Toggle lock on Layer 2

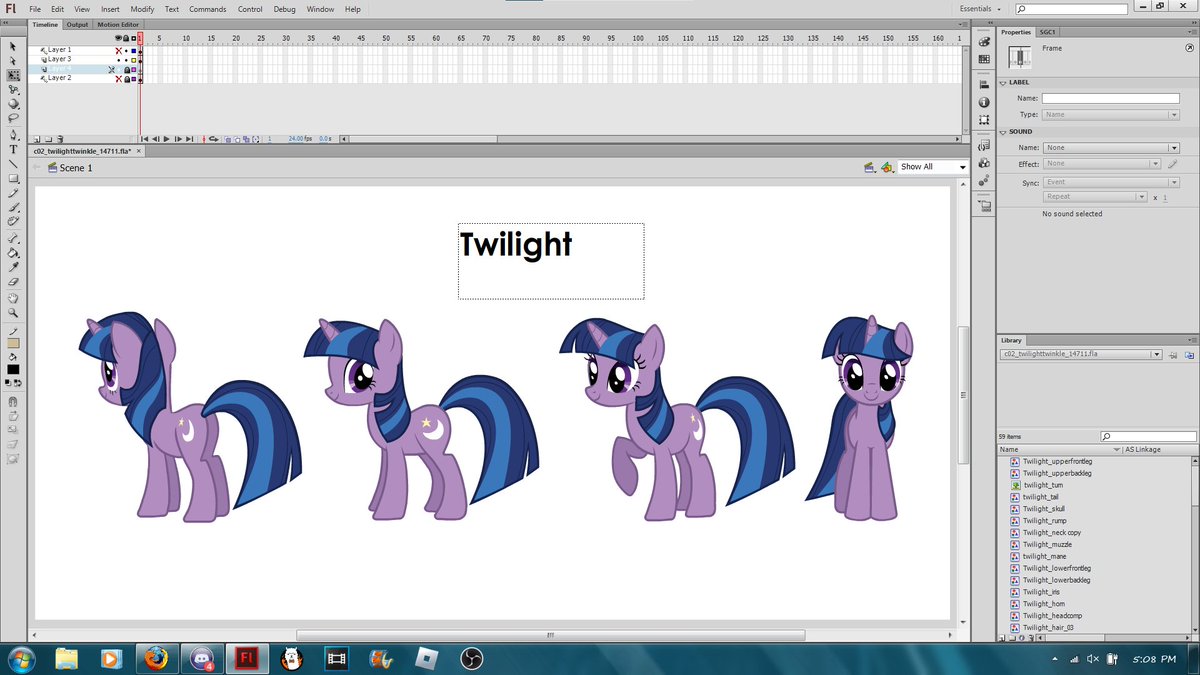click(x=126, y=78)
